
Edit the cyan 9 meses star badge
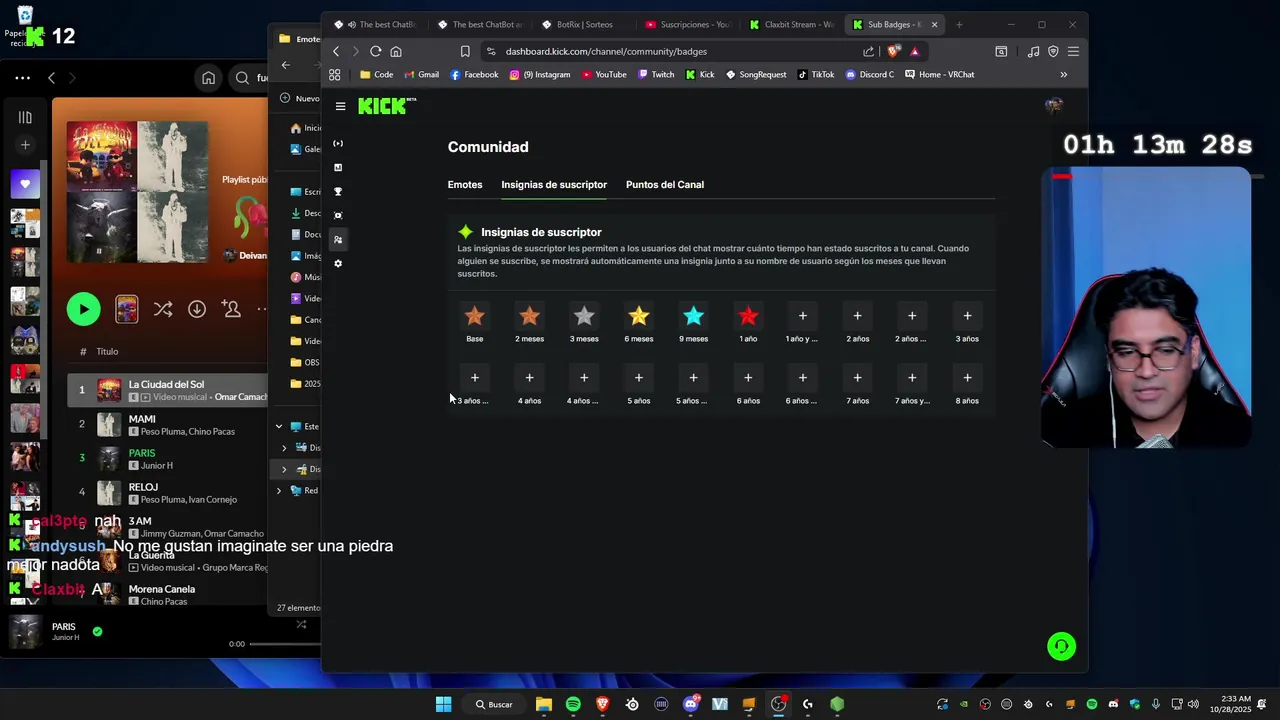click(693, 316)
